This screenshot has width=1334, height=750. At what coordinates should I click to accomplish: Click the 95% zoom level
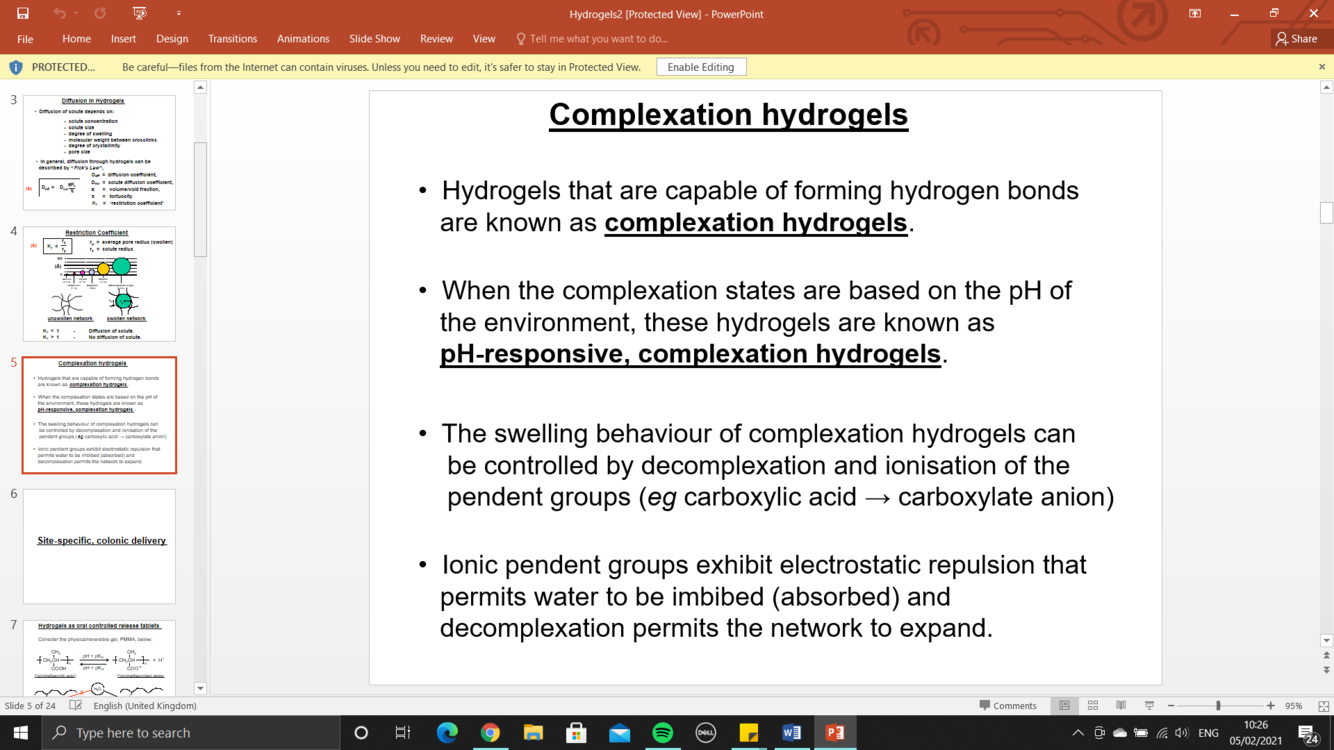(1294, 706)
